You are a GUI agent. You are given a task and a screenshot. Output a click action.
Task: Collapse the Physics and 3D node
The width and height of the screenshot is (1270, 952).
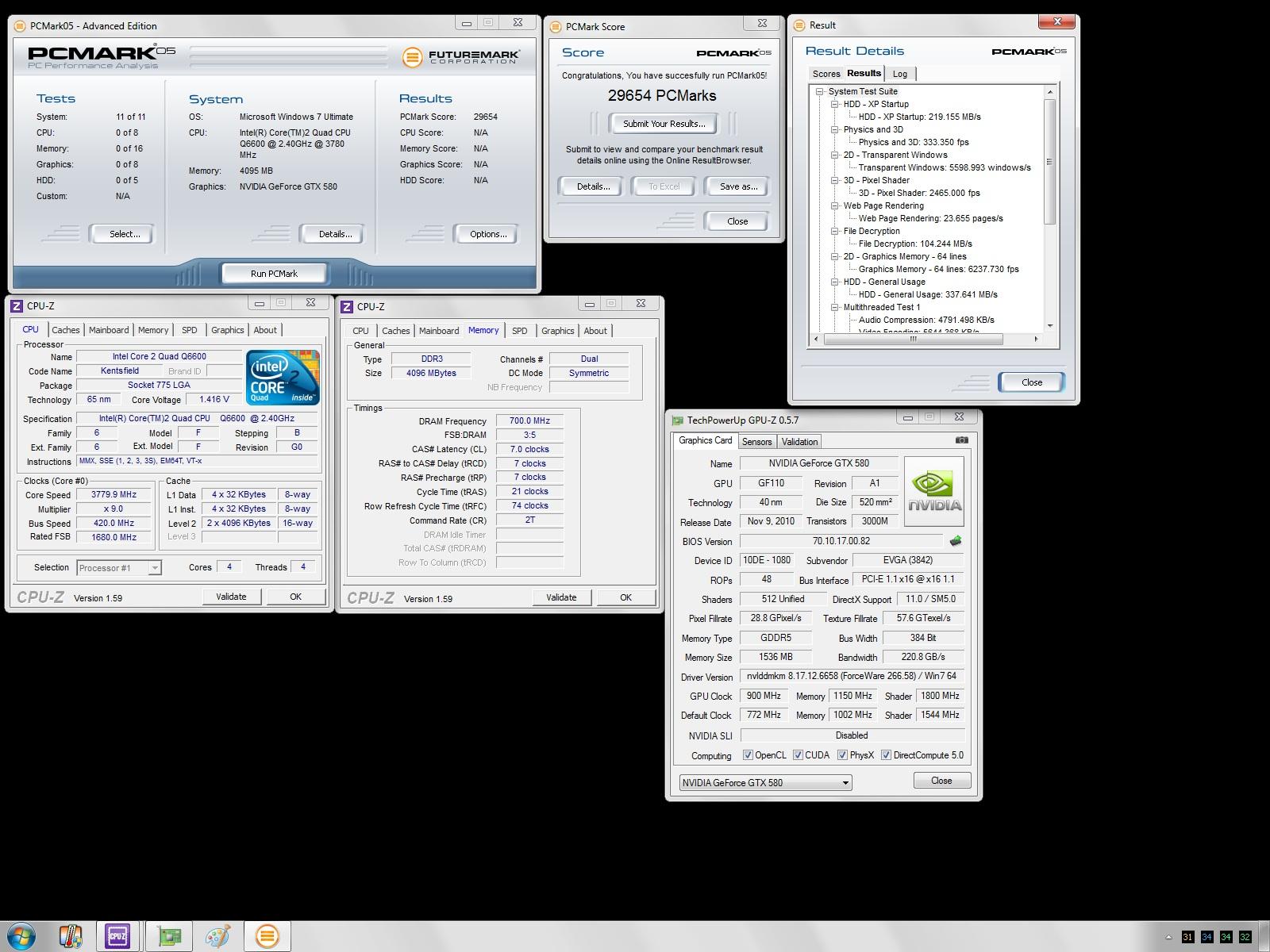(835, 129)
